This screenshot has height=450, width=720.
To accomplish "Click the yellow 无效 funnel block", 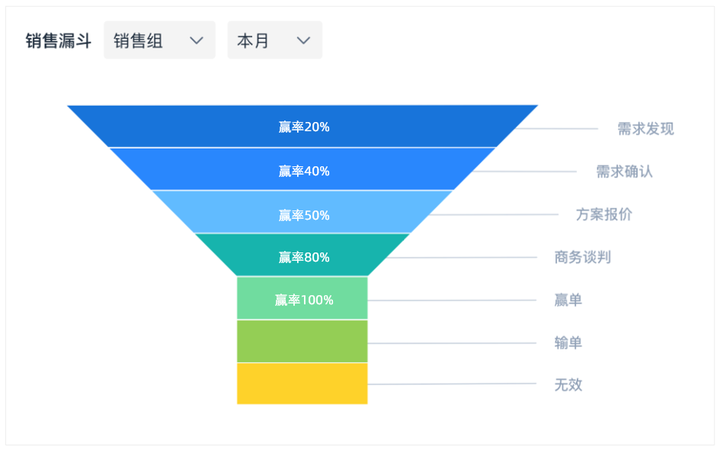I will pos(302,383).
